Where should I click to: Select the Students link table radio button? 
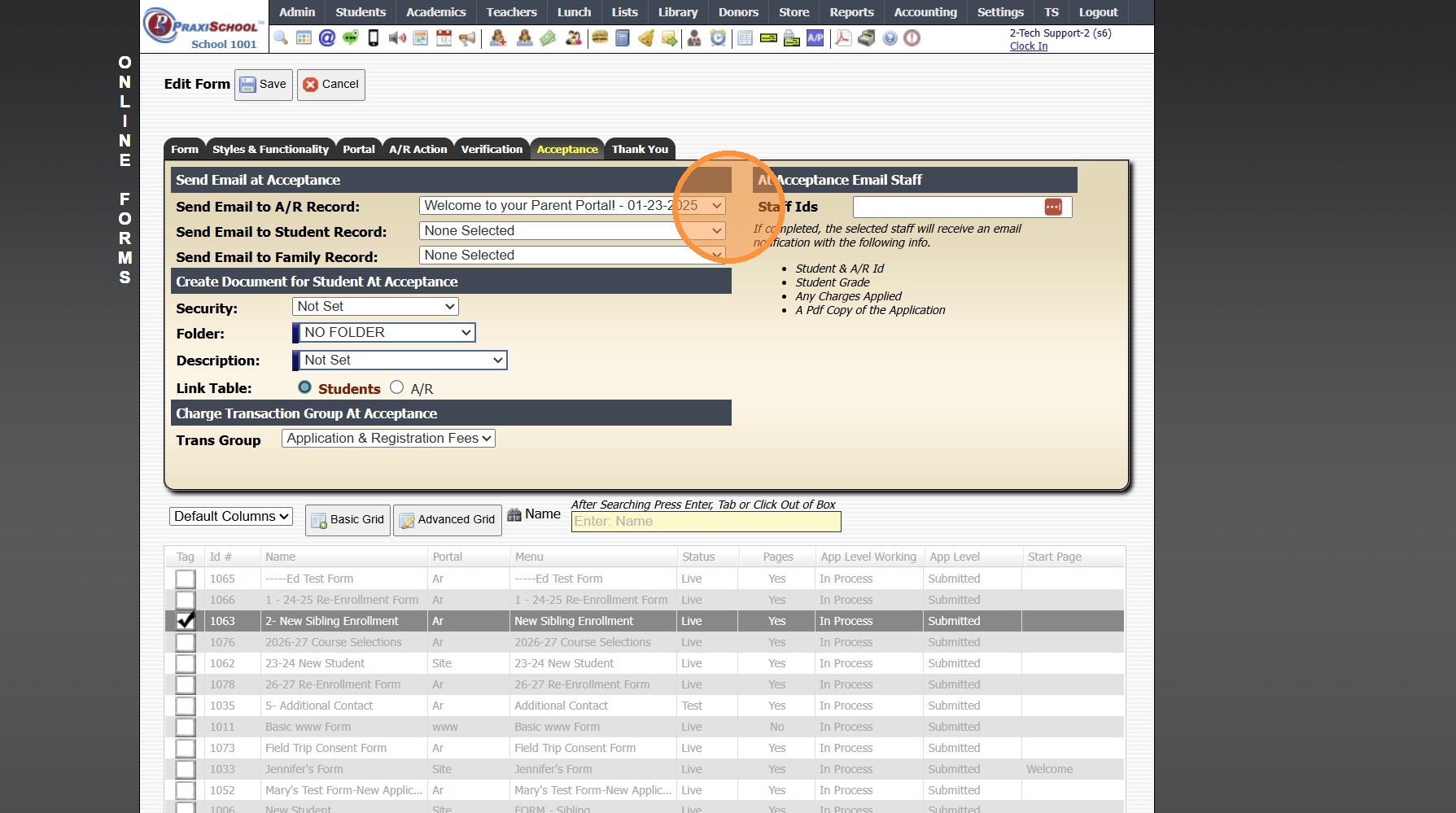(304, 387)
